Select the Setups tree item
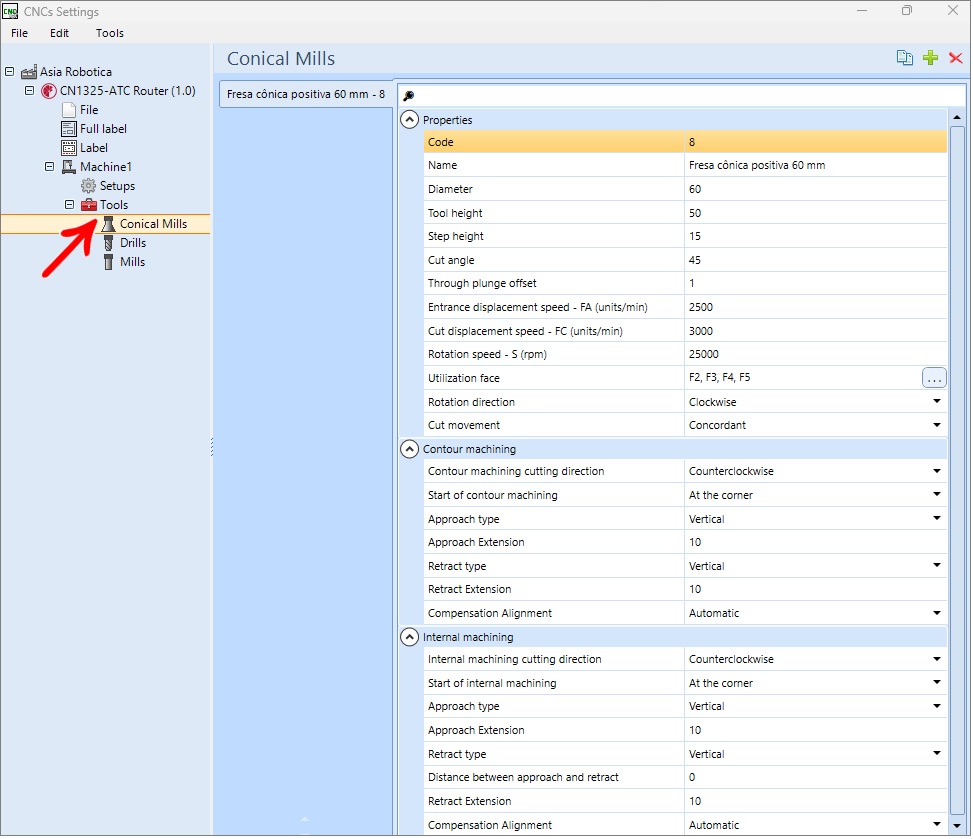This screenshot has height=839, width=973. click(117, 186)
